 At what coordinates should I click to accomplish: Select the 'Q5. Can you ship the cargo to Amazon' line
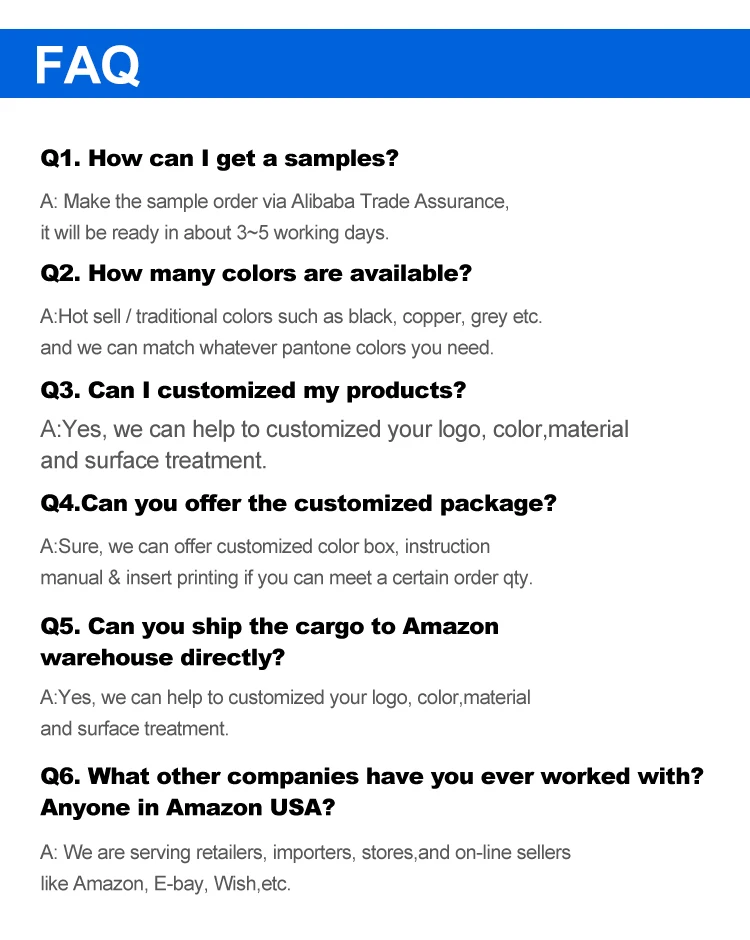click(269, 627)
